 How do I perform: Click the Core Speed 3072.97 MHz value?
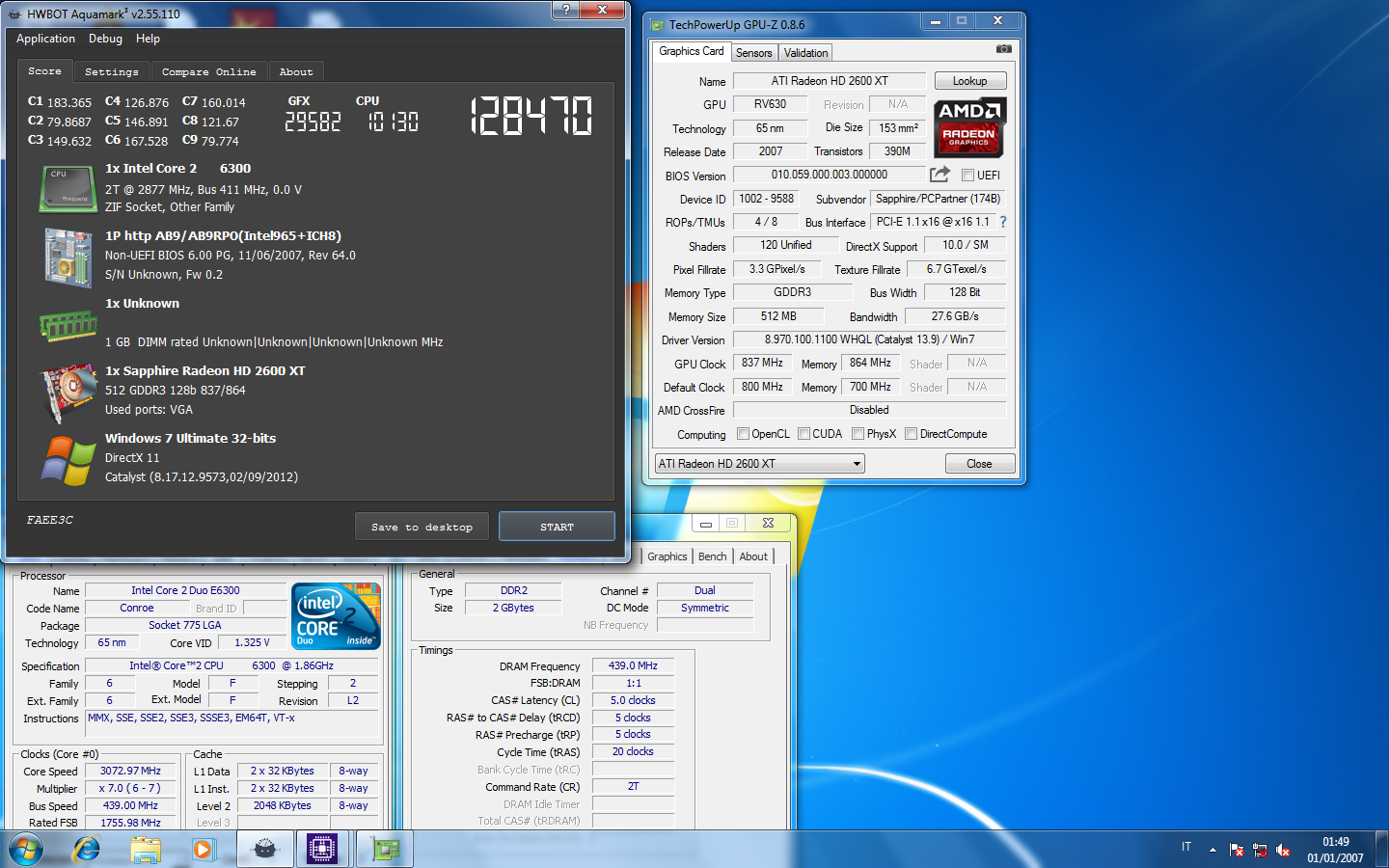pos(130,771)
